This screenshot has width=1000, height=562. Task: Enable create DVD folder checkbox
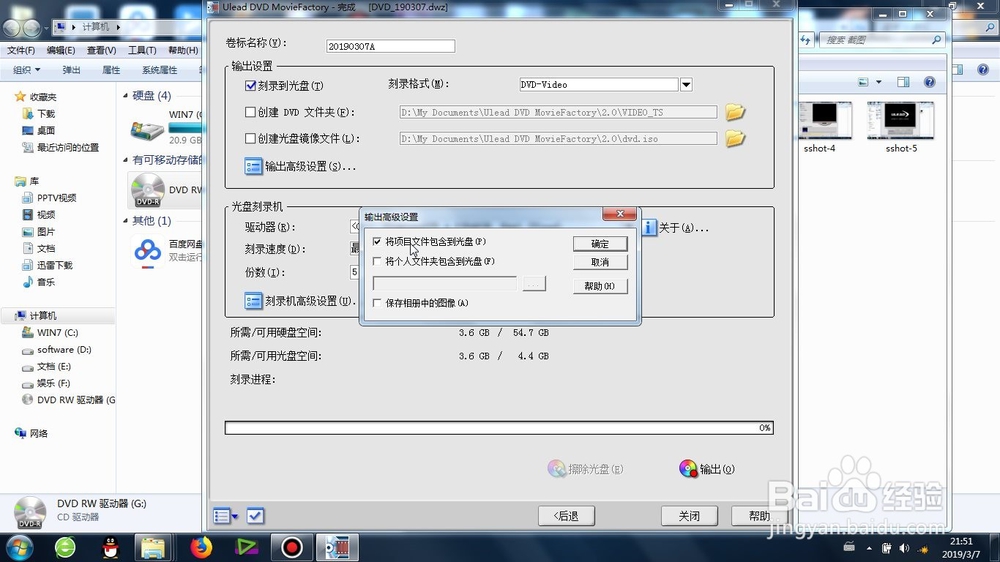click(x=251, y=112)
